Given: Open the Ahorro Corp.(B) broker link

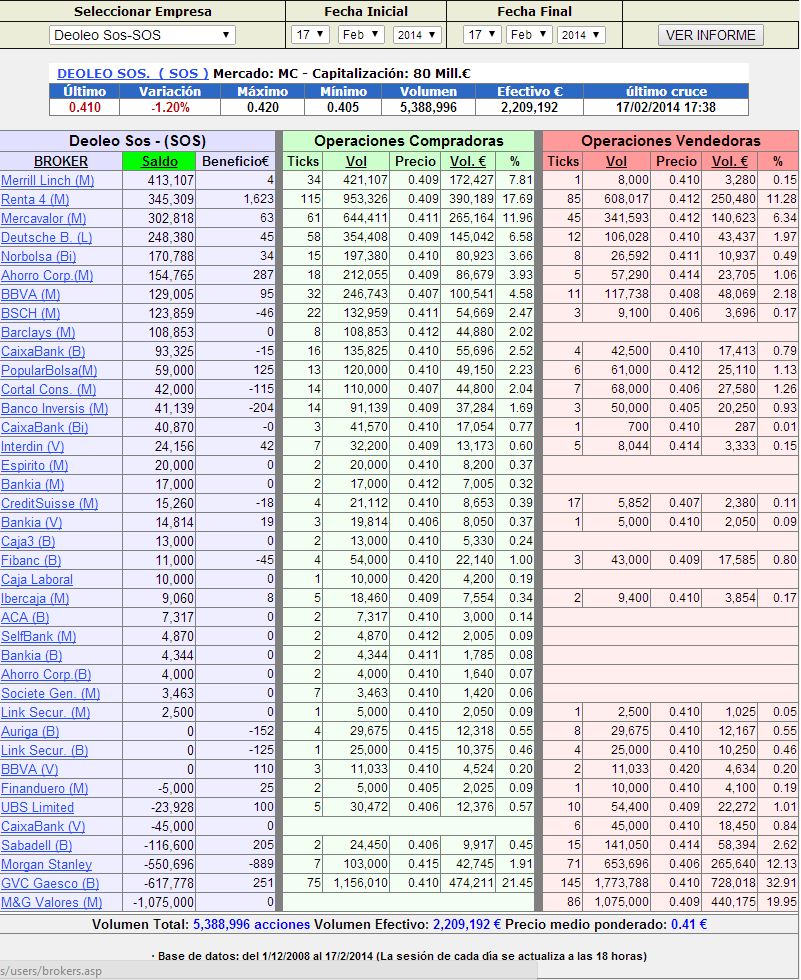Looking at the screenshot, I should tap(46, 674).
